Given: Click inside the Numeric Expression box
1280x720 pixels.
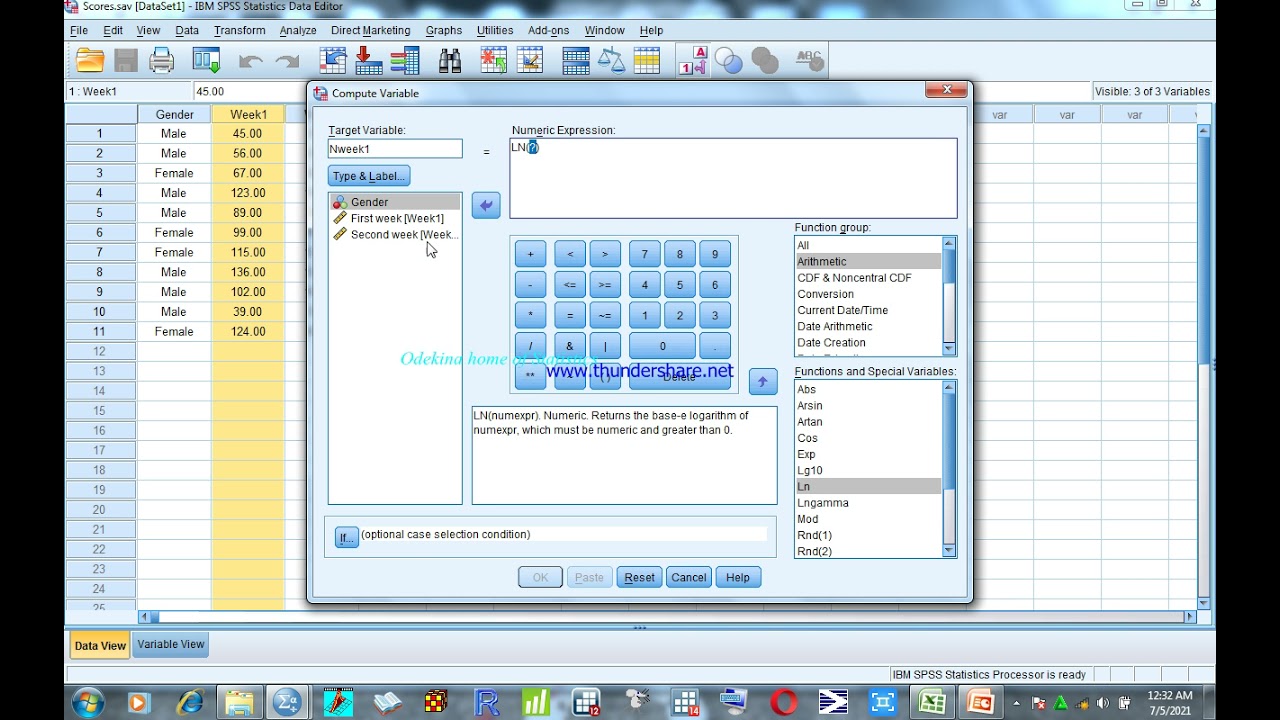Looking at the screenshot, I should click(733, 178).
